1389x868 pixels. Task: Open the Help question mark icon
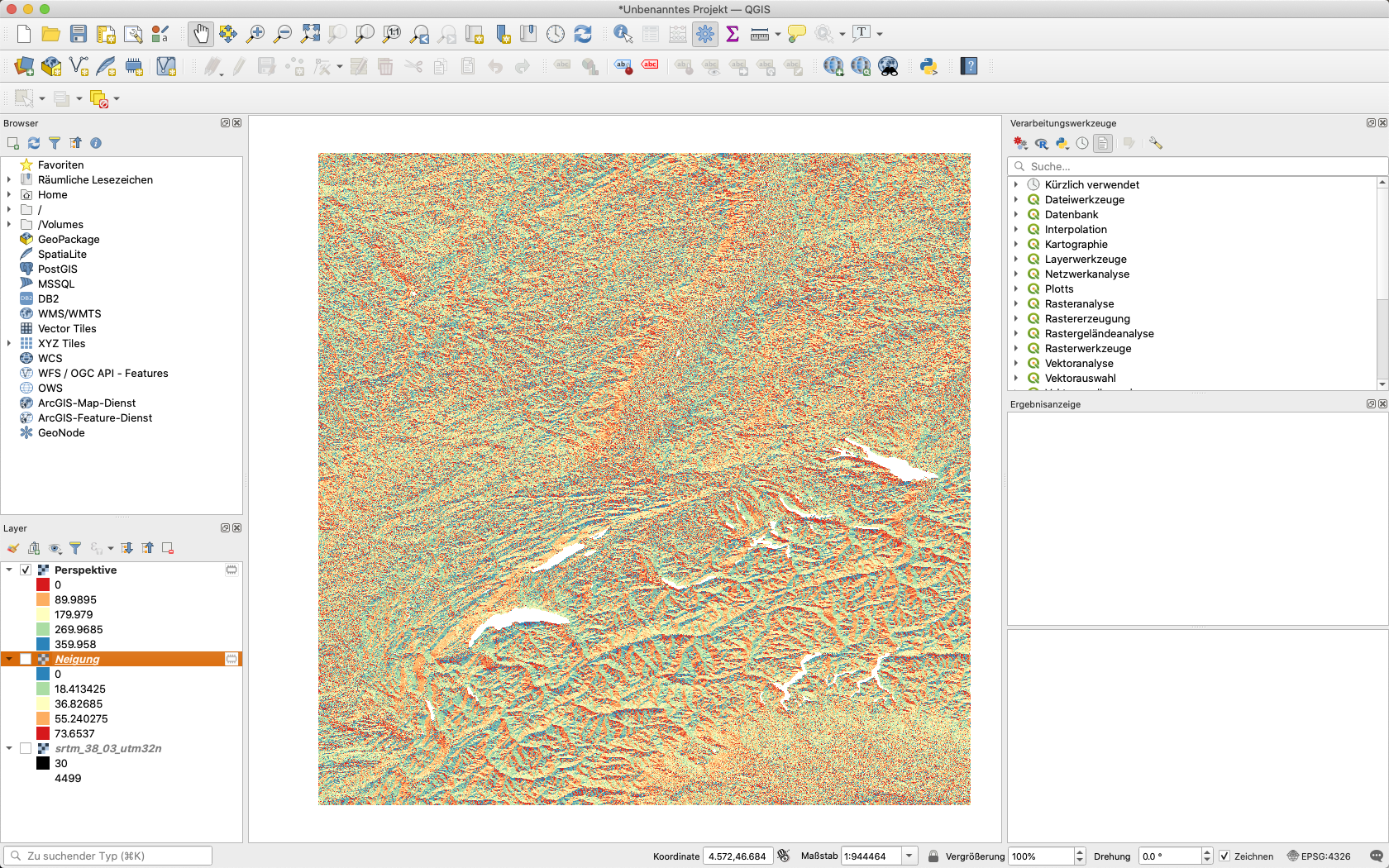[969, 67]
